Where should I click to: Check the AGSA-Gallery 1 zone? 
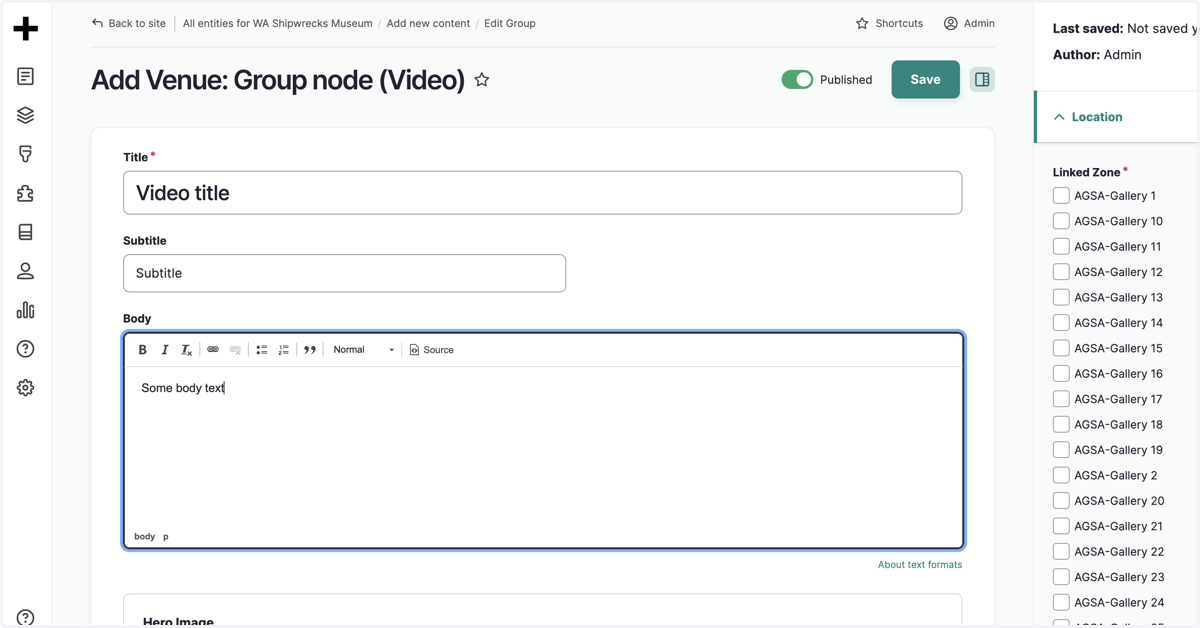[1061, 196]
